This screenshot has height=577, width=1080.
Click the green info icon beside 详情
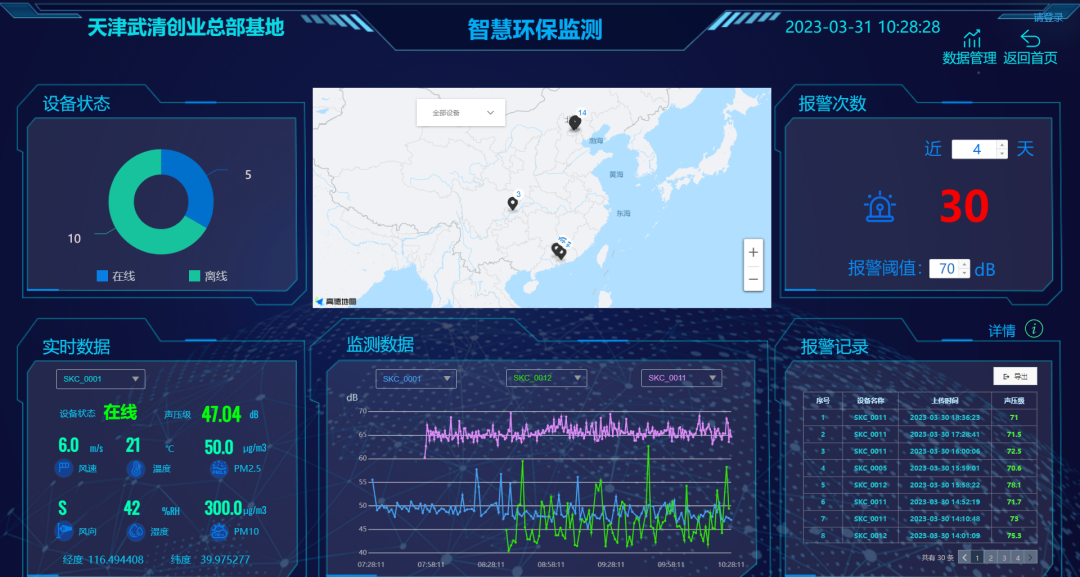[1034, 329]
